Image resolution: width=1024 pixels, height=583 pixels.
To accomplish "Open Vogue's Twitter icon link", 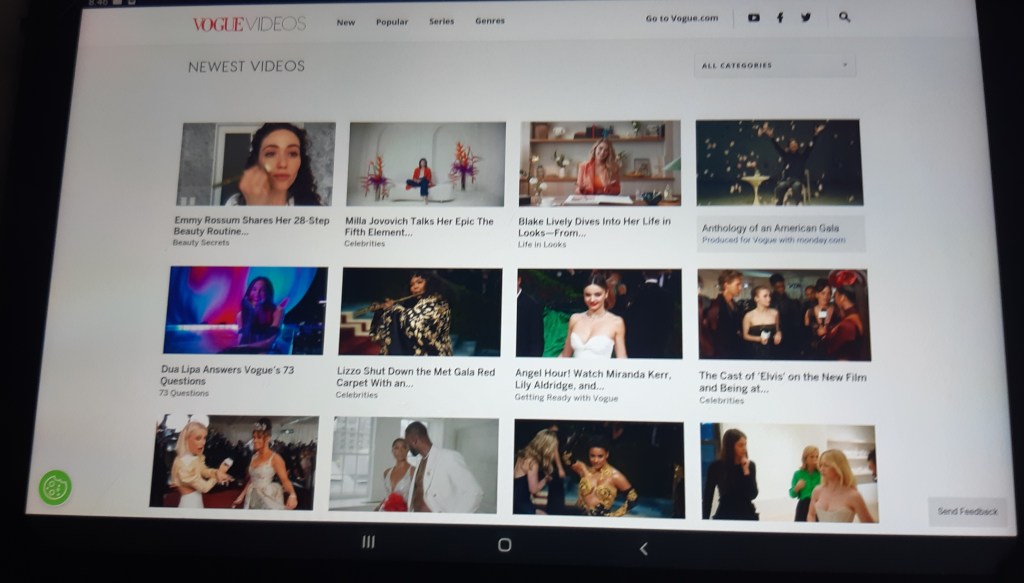I will coord(806,18).
